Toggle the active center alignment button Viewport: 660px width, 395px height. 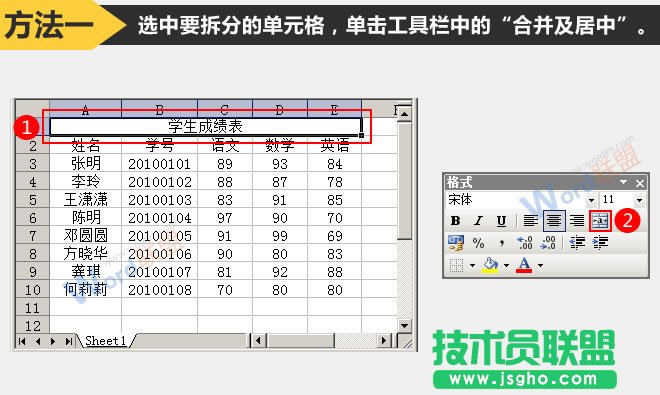click(554, 221)
